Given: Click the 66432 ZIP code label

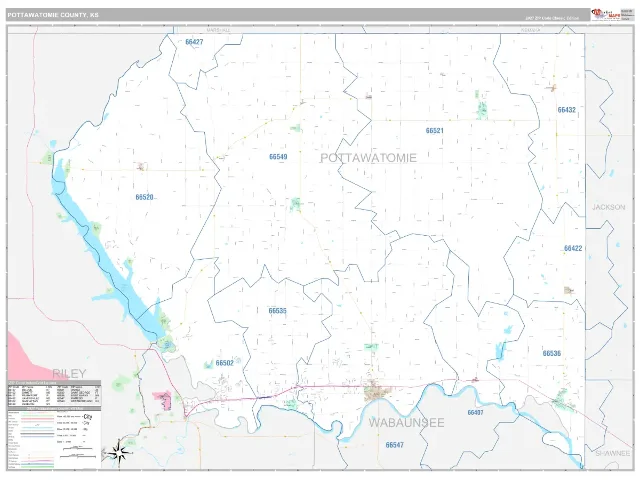Looking at the screenshot, I should 567,110.
